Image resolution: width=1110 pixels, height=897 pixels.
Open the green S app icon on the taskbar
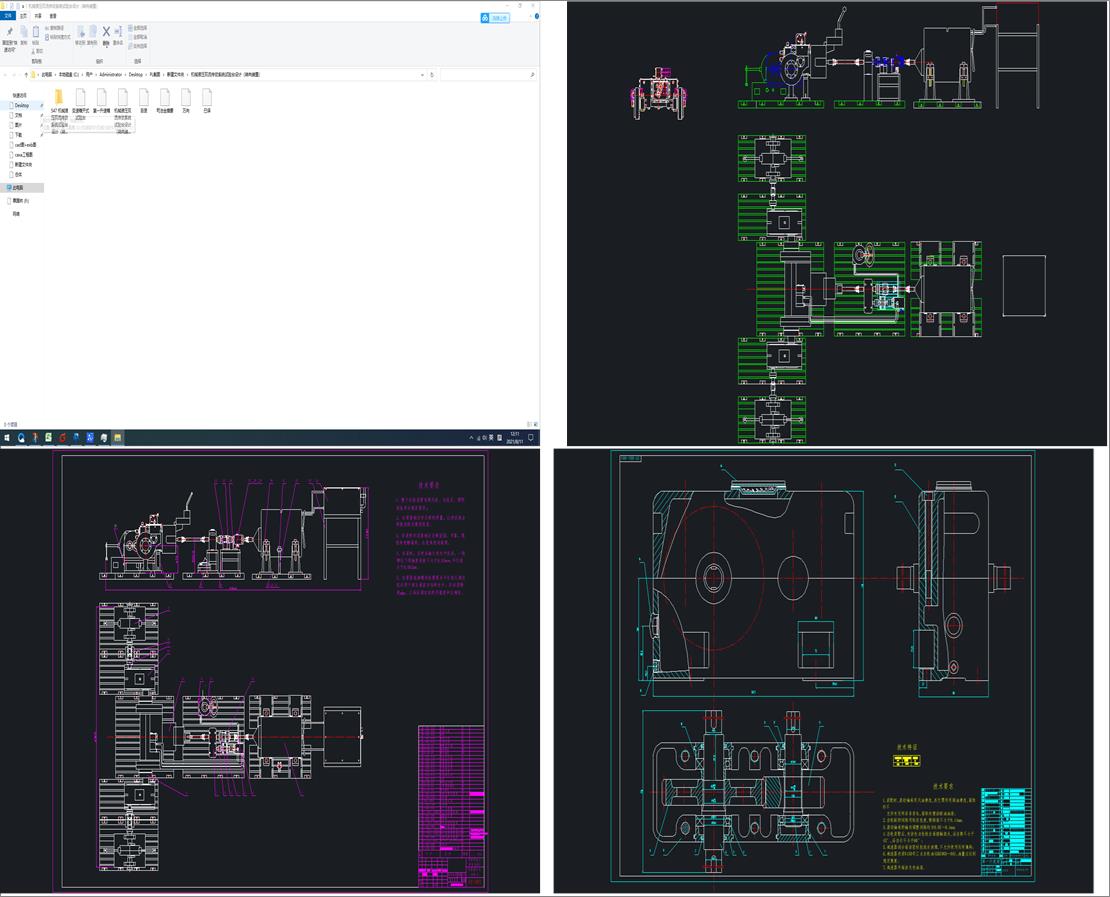point(48,438)
